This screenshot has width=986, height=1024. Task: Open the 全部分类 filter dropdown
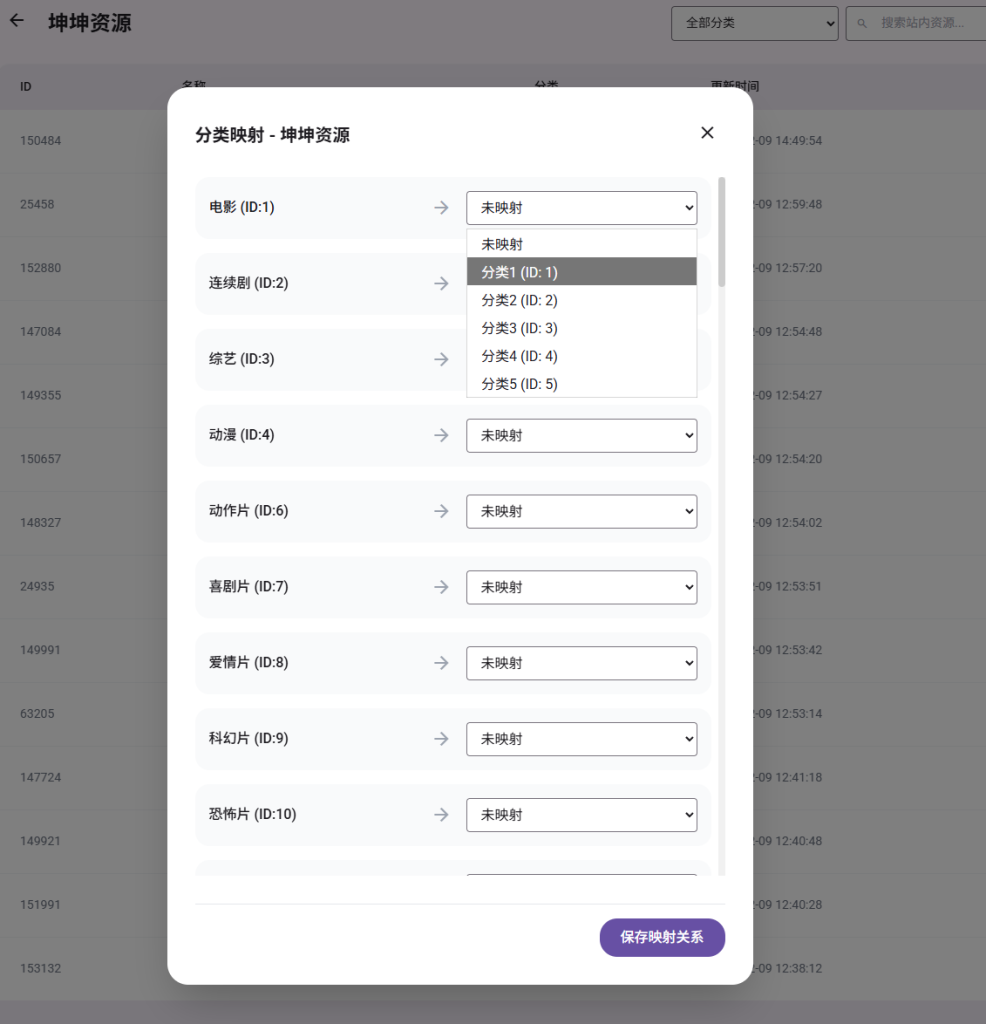click(x=754, y=22)
